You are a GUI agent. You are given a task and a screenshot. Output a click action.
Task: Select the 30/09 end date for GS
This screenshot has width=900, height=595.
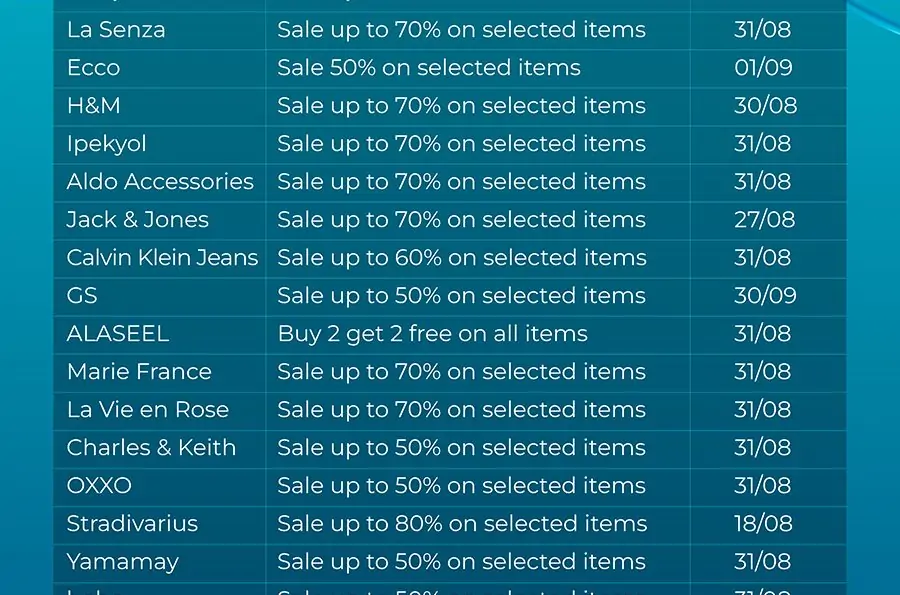click(765, 295)
